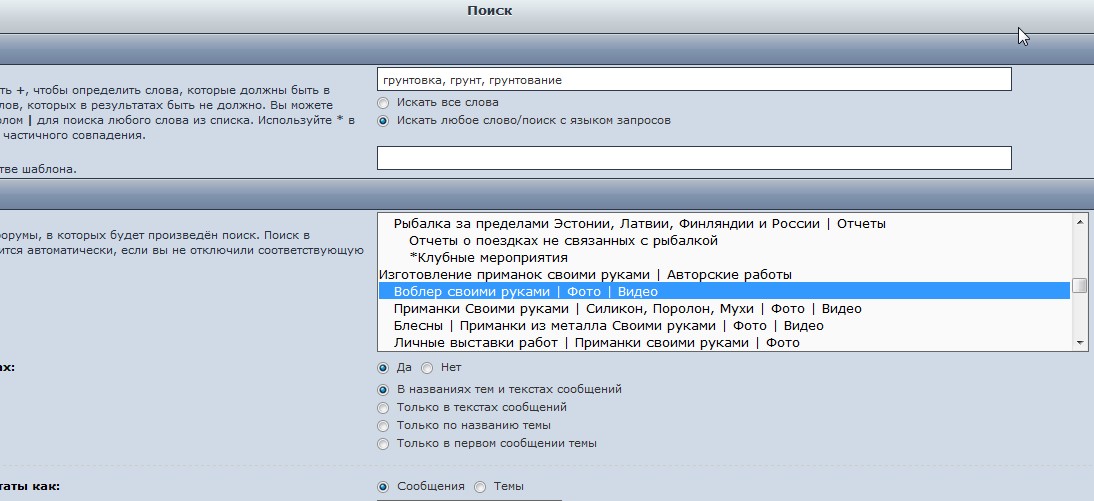Screen dimensions: 1094x501
Task: Select 'Рыбалка за пределами Эстонии' forum
Action: pyautogui.click(x=639, y=223)
